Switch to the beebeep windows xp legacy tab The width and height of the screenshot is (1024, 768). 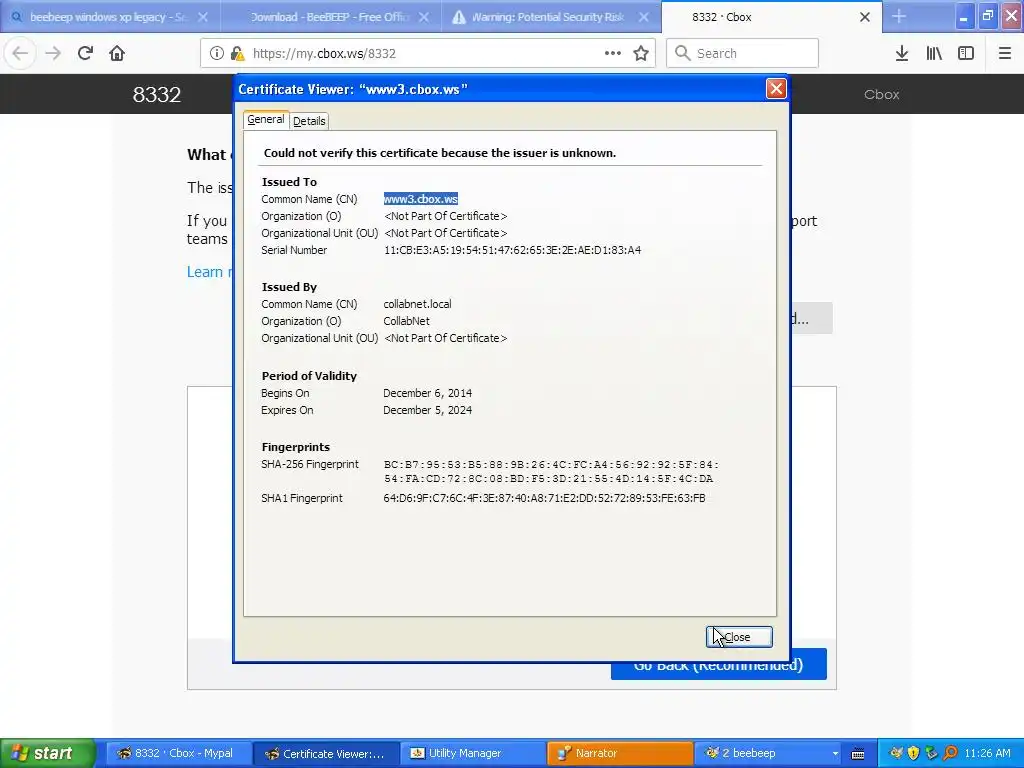point(110,17)
